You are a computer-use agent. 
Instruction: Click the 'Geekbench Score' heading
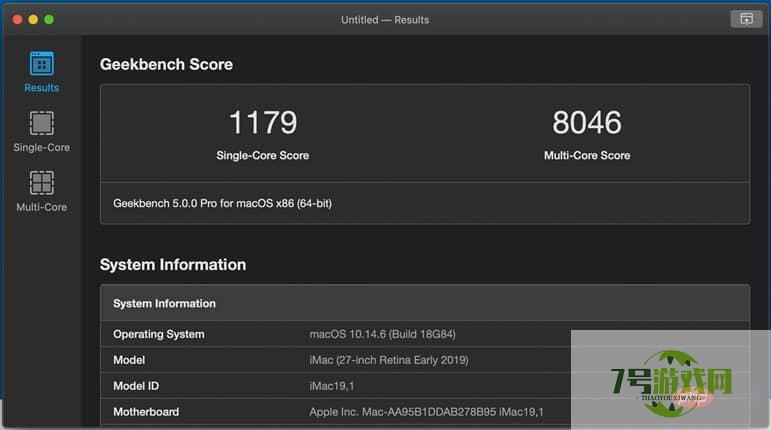166,64
